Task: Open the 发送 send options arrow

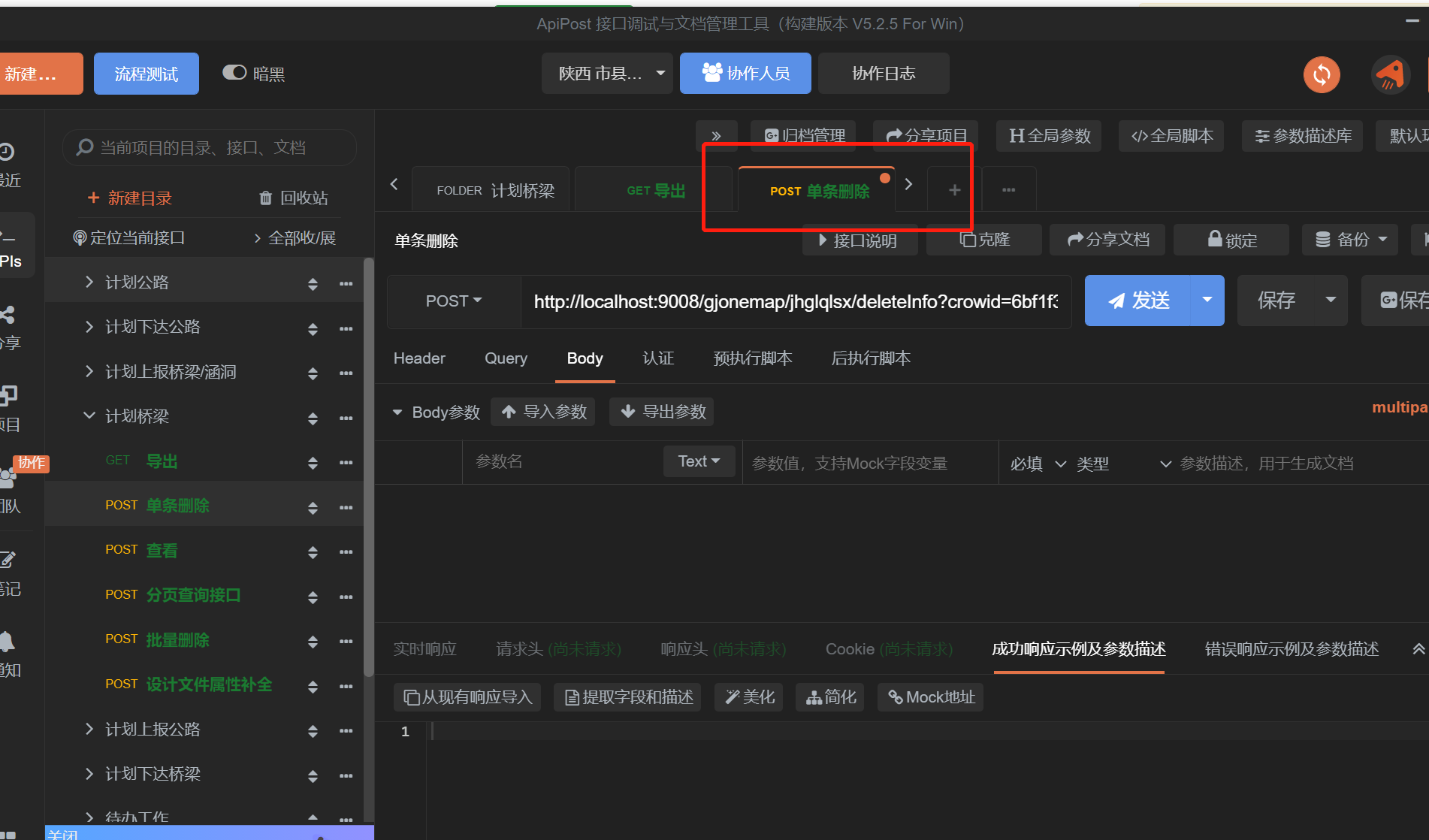Action: tap(1207, 300)
